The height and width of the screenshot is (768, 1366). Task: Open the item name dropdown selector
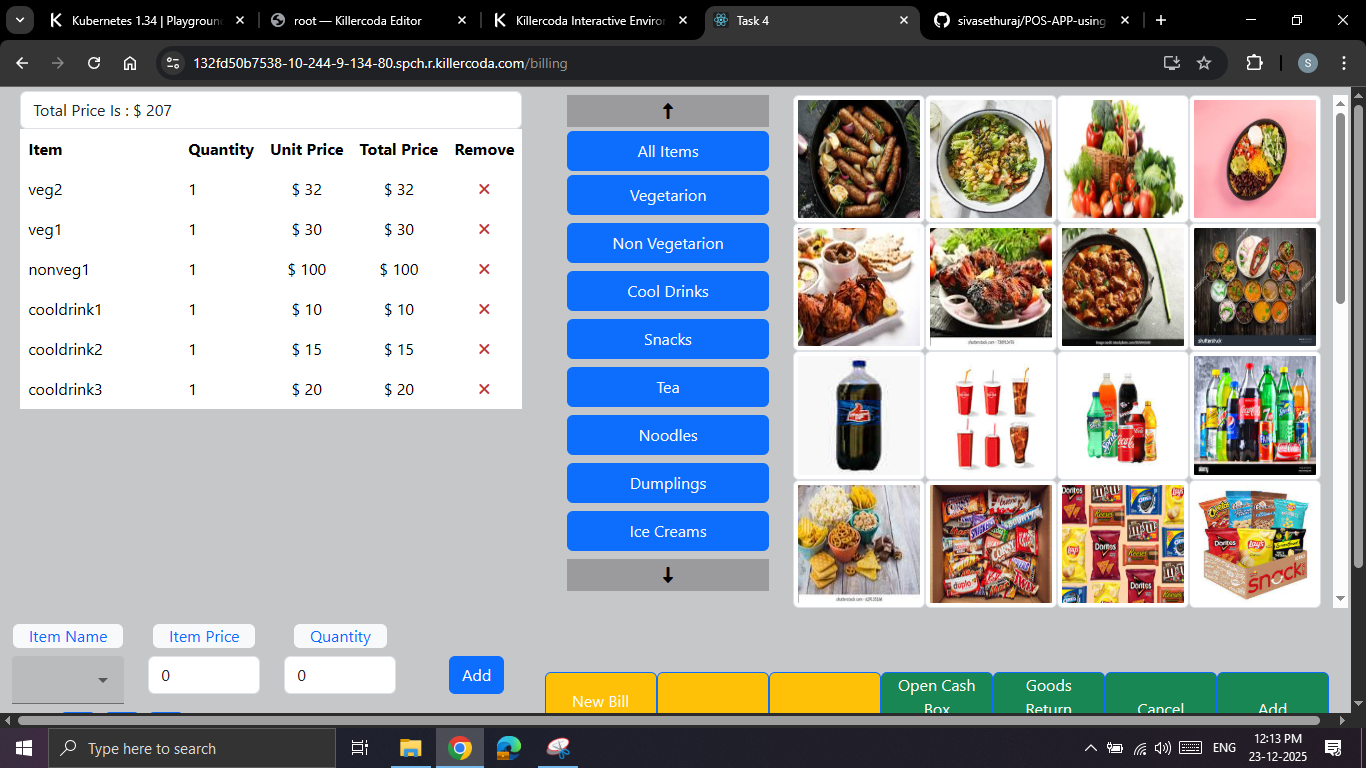pyautogui.click(x=67, y=678)
